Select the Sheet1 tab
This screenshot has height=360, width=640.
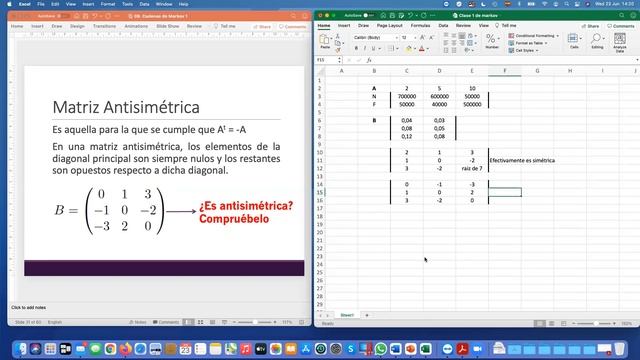[347, 315]
